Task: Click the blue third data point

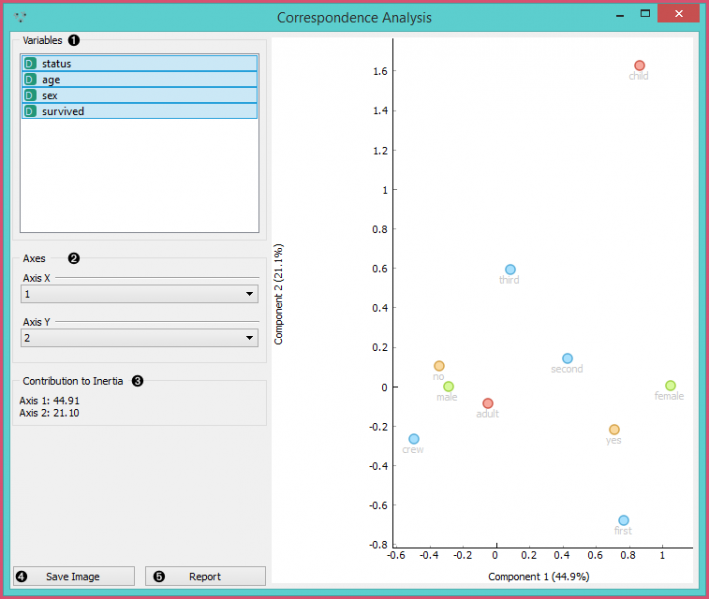Action: [510, 270]
